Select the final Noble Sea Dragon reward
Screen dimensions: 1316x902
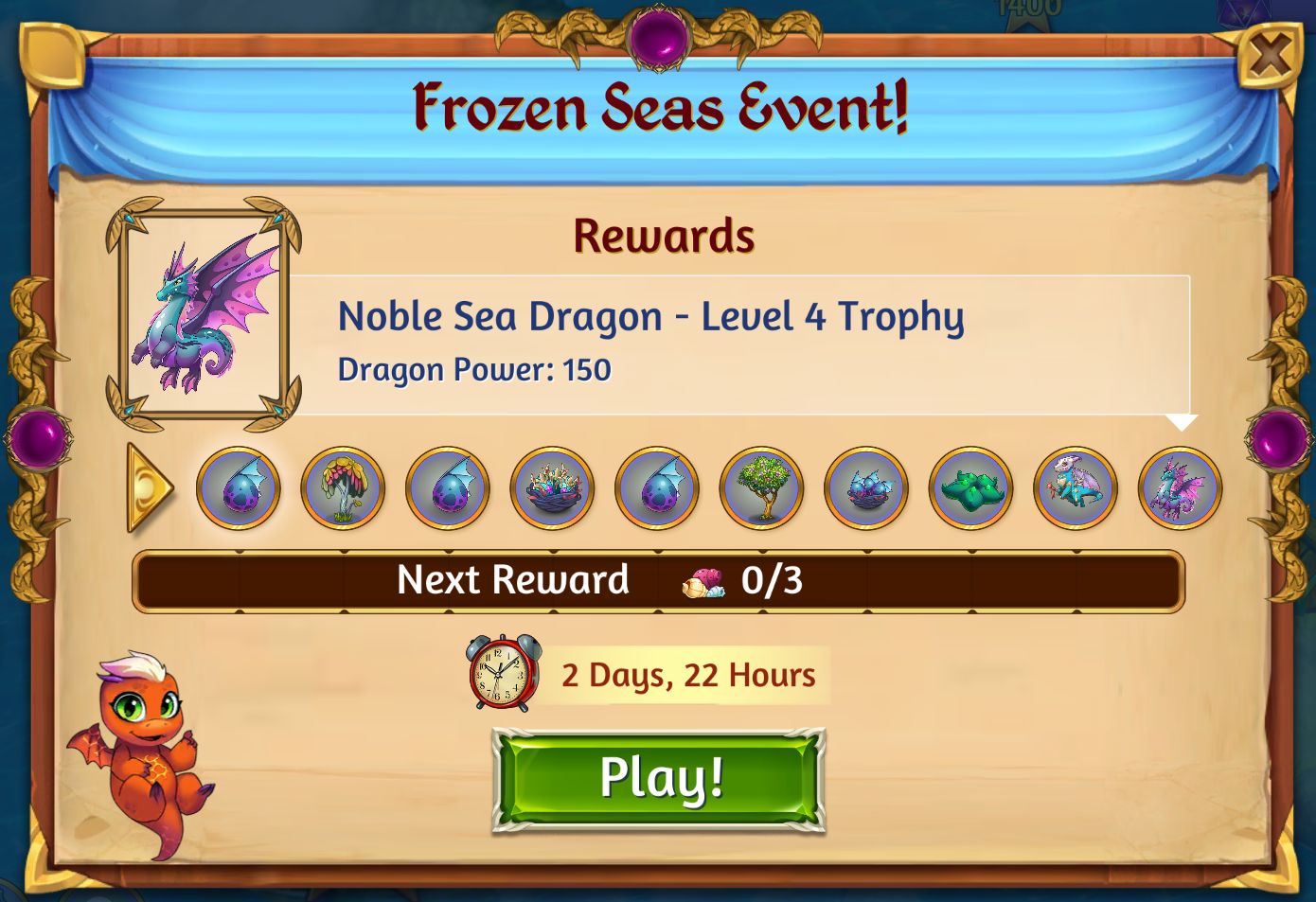(x=1180, y=489)
